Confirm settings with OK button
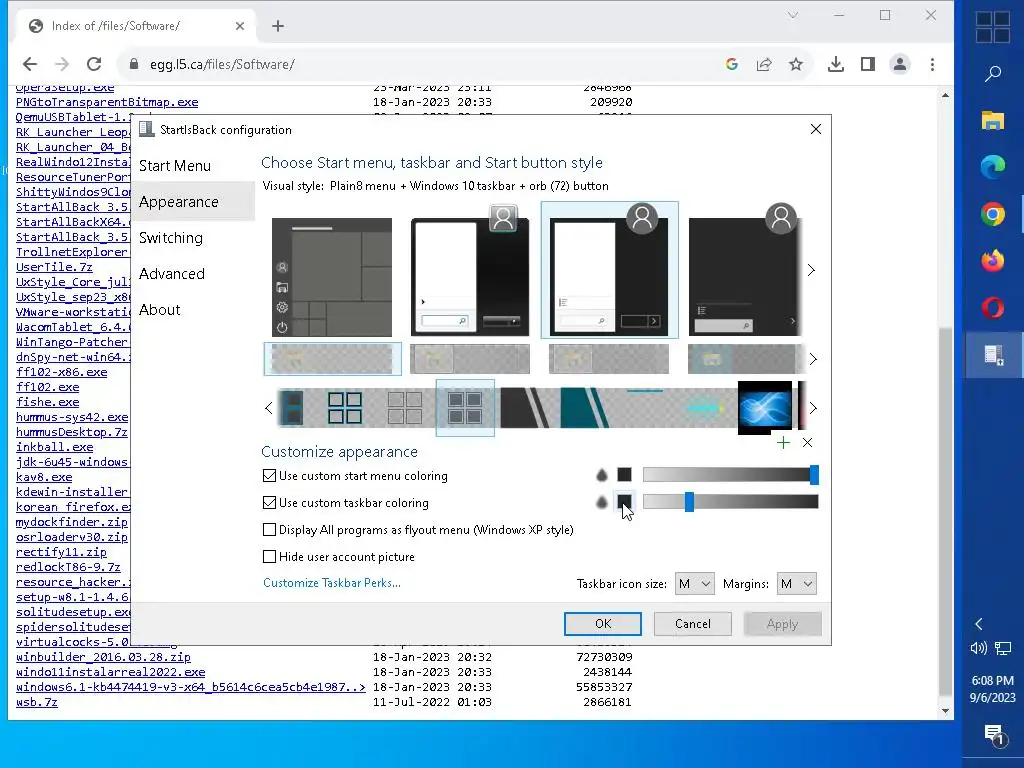The width and height of the screenshot is (1024, 768). [603, 624]
